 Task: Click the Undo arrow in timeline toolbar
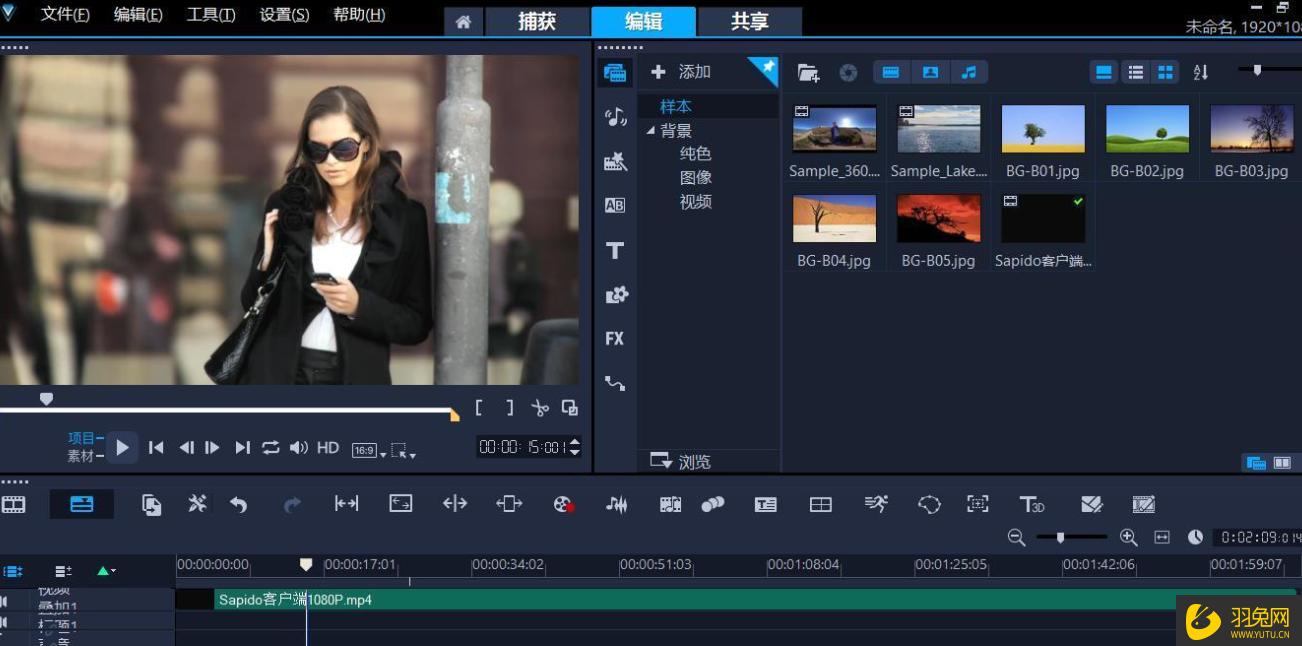tap(238, 505)
